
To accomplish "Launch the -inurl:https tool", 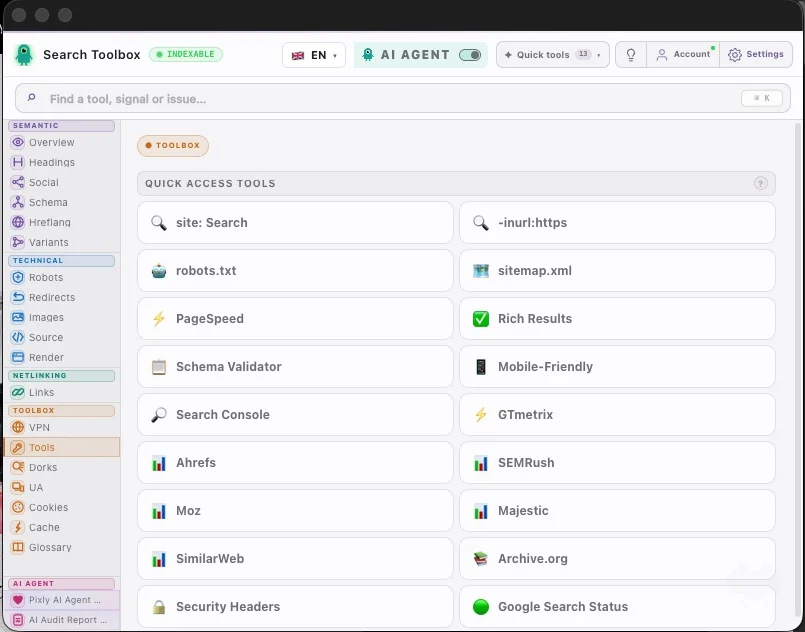I will [617, 222].
